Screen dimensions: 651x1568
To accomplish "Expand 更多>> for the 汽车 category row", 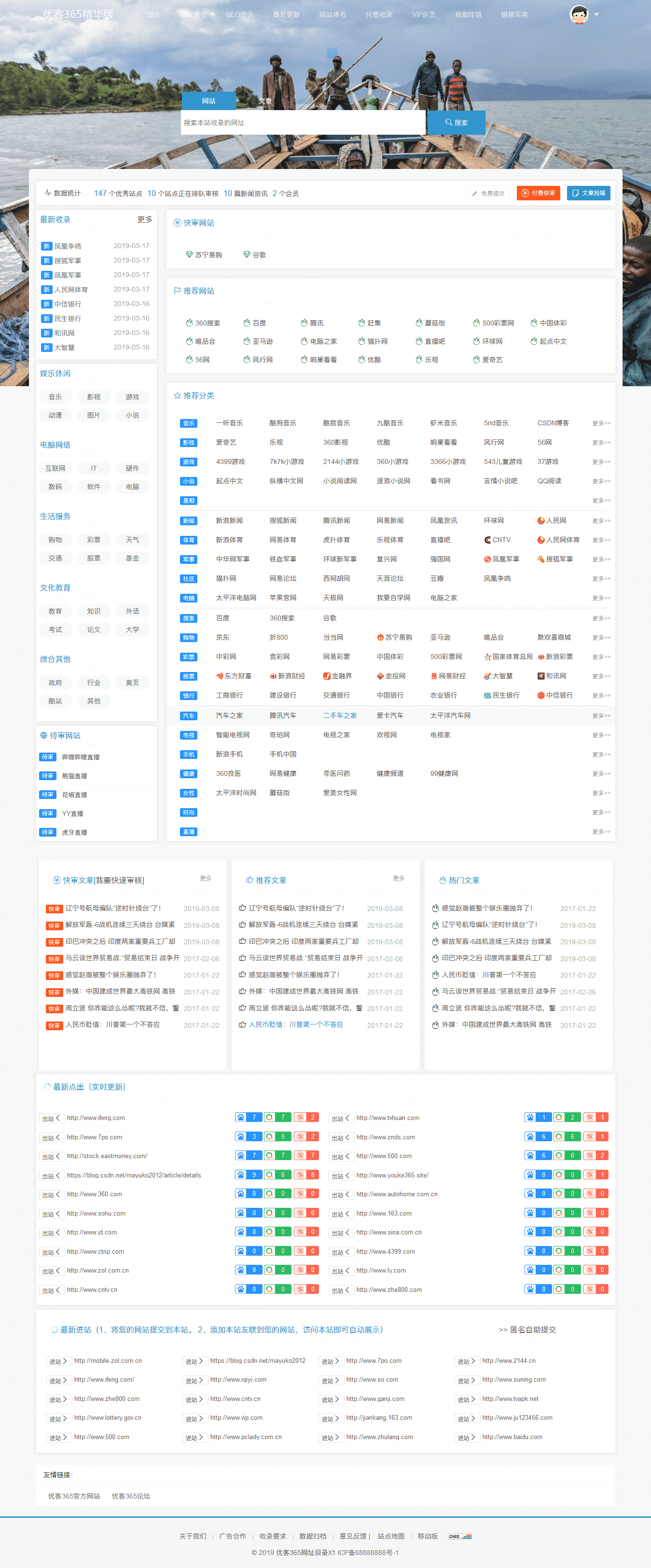I will [601, 716].
